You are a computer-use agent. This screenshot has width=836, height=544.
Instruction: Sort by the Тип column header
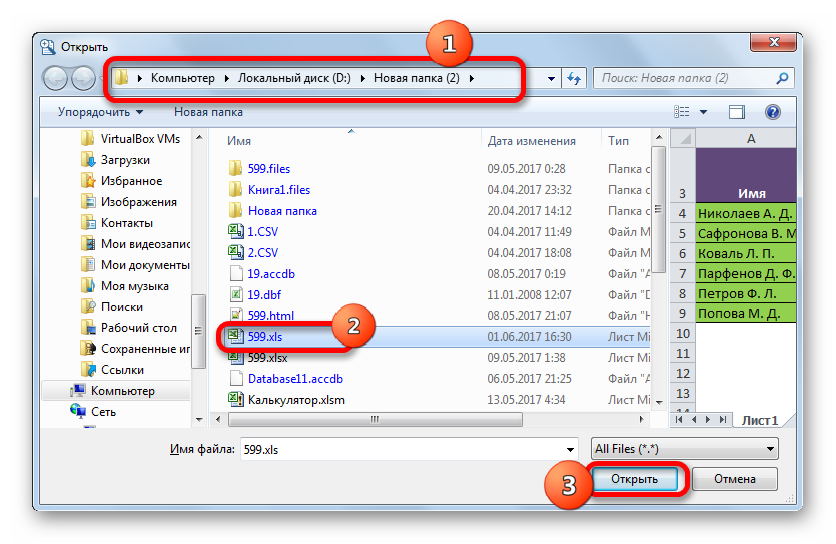618,141
